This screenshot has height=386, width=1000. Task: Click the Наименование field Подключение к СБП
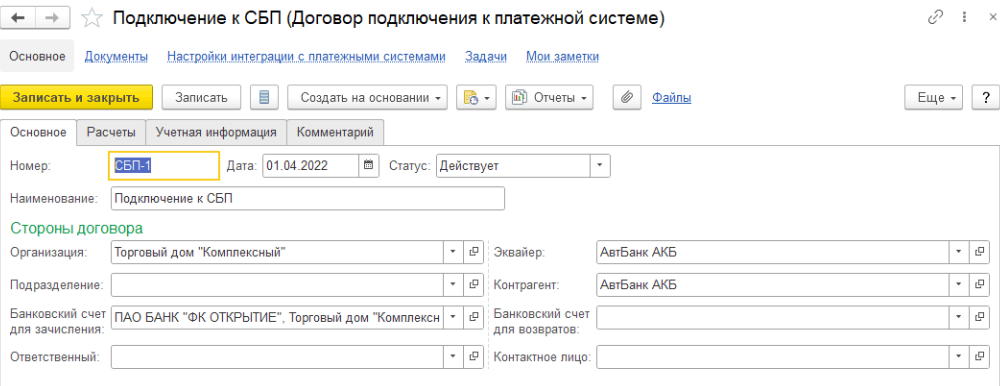click(x=307, y=198)
